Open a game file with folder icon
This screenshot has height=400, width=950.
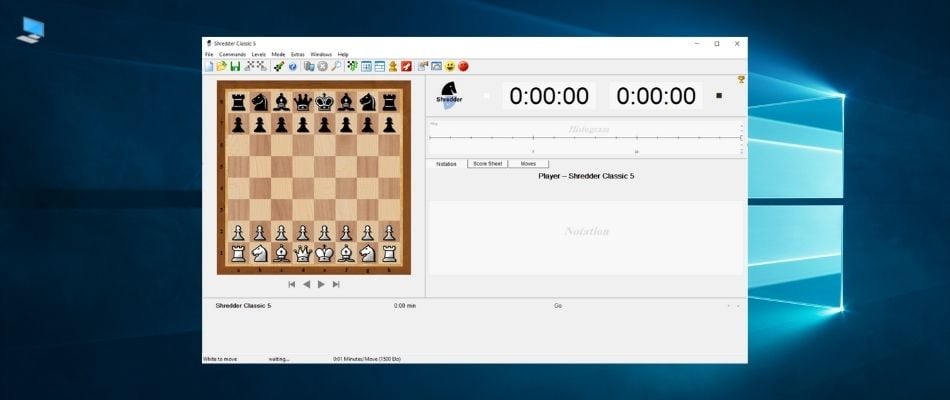(x=222, y=66)
